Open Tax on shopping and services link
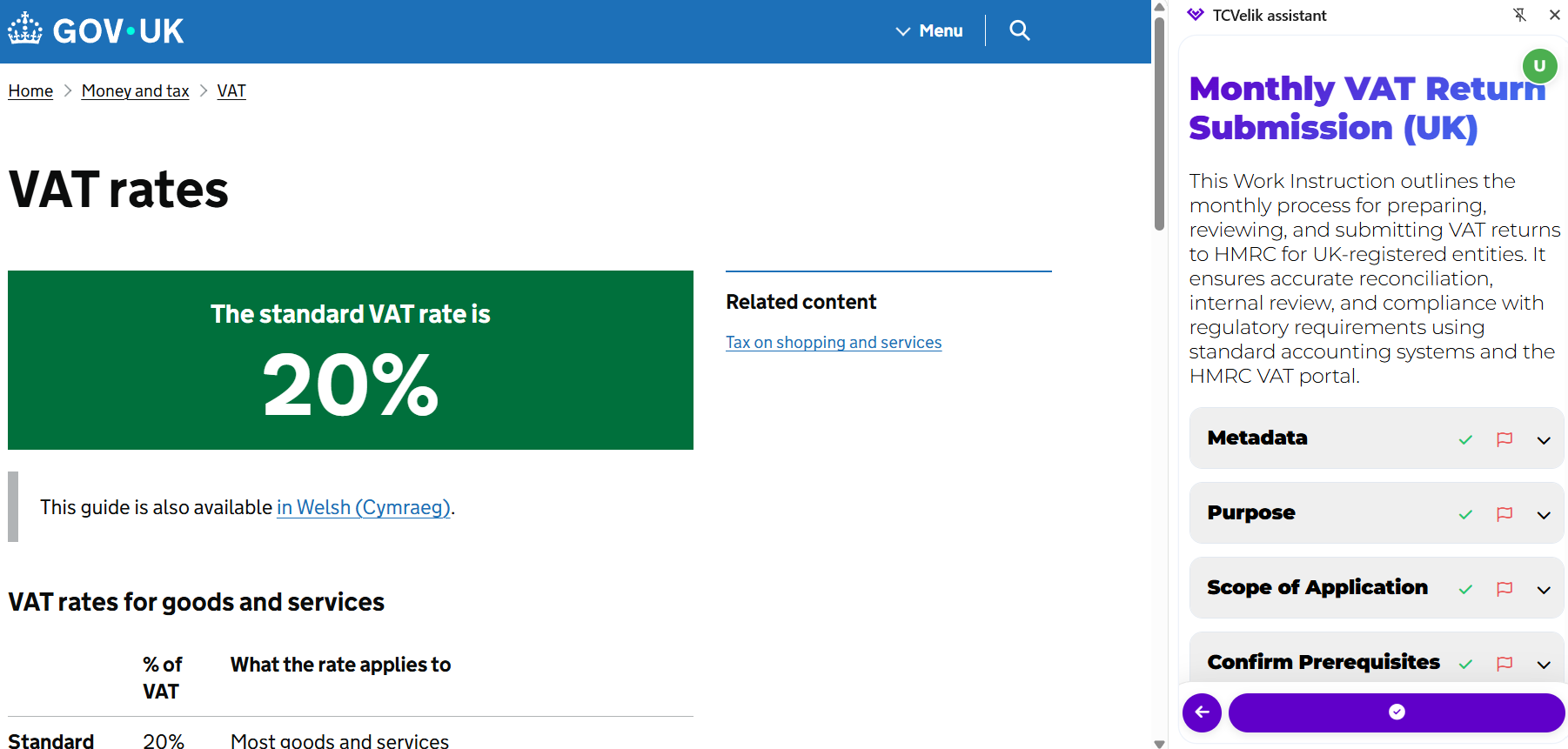Viewport: 1568px width, 749px height. 833,343
